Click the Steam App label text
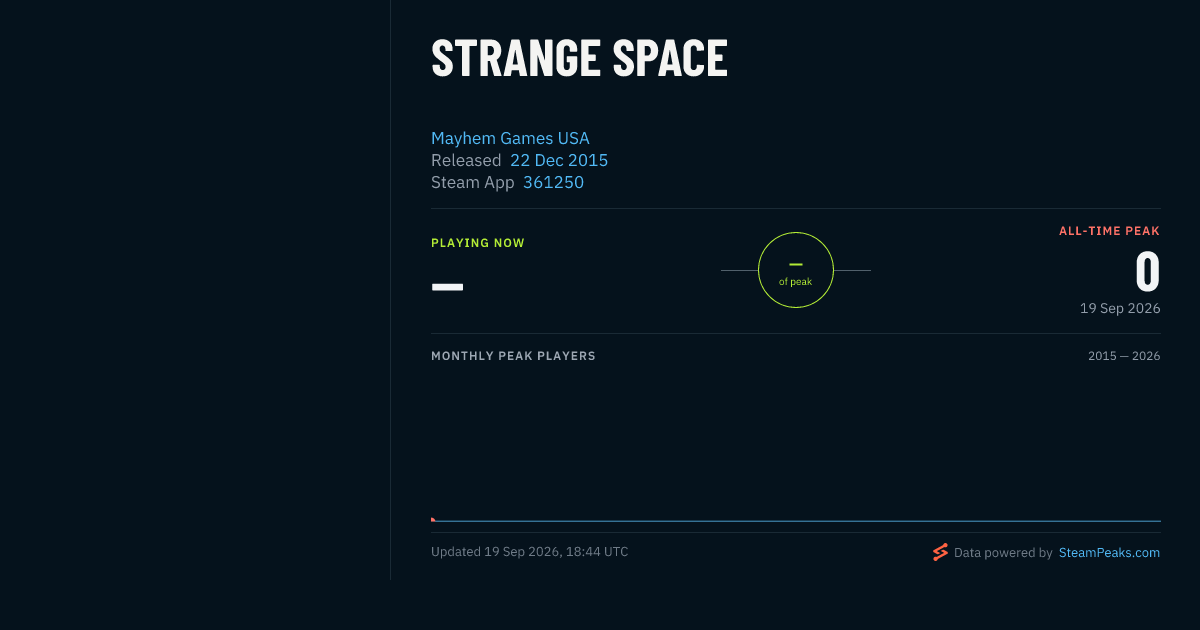Image resolution: width=1200 pixels, height=630 pixels. tap(473, 182)
